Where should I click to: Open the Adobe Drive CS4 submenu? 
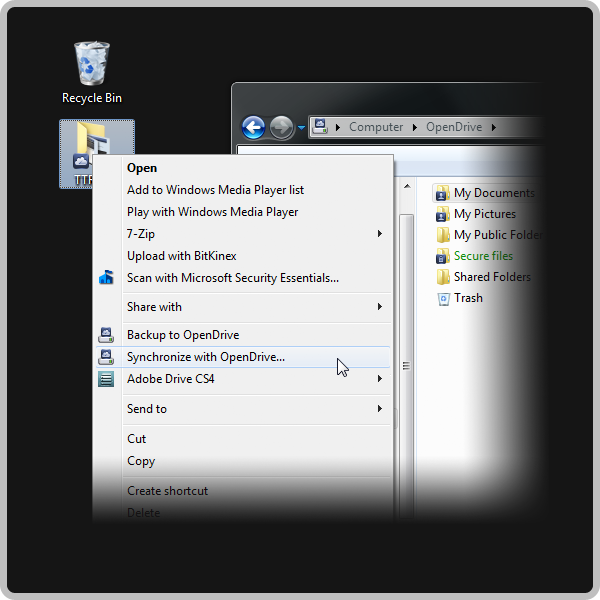click(x=243, y=379)
